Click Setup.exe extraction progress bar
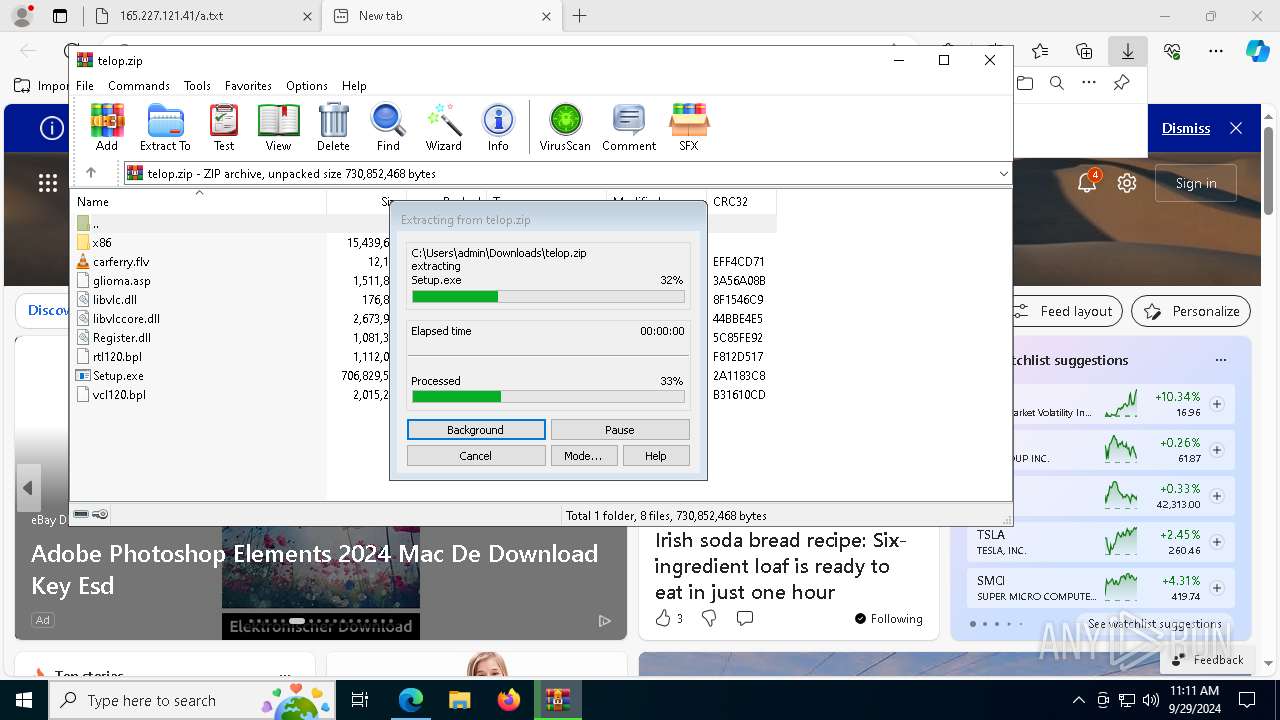The width and height of the screenshot is (1280, 720). (548, 297)
